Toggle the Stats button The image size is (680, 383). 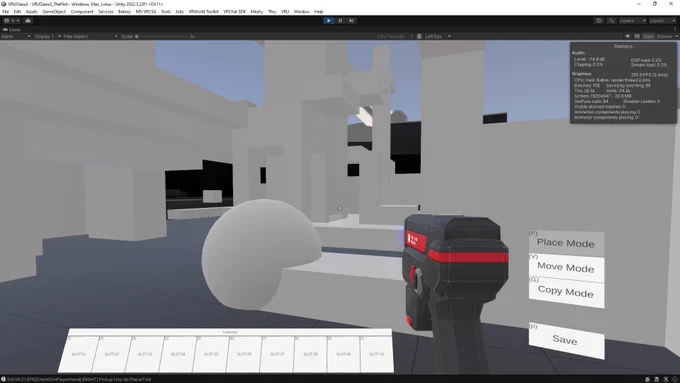coord(648,36)
